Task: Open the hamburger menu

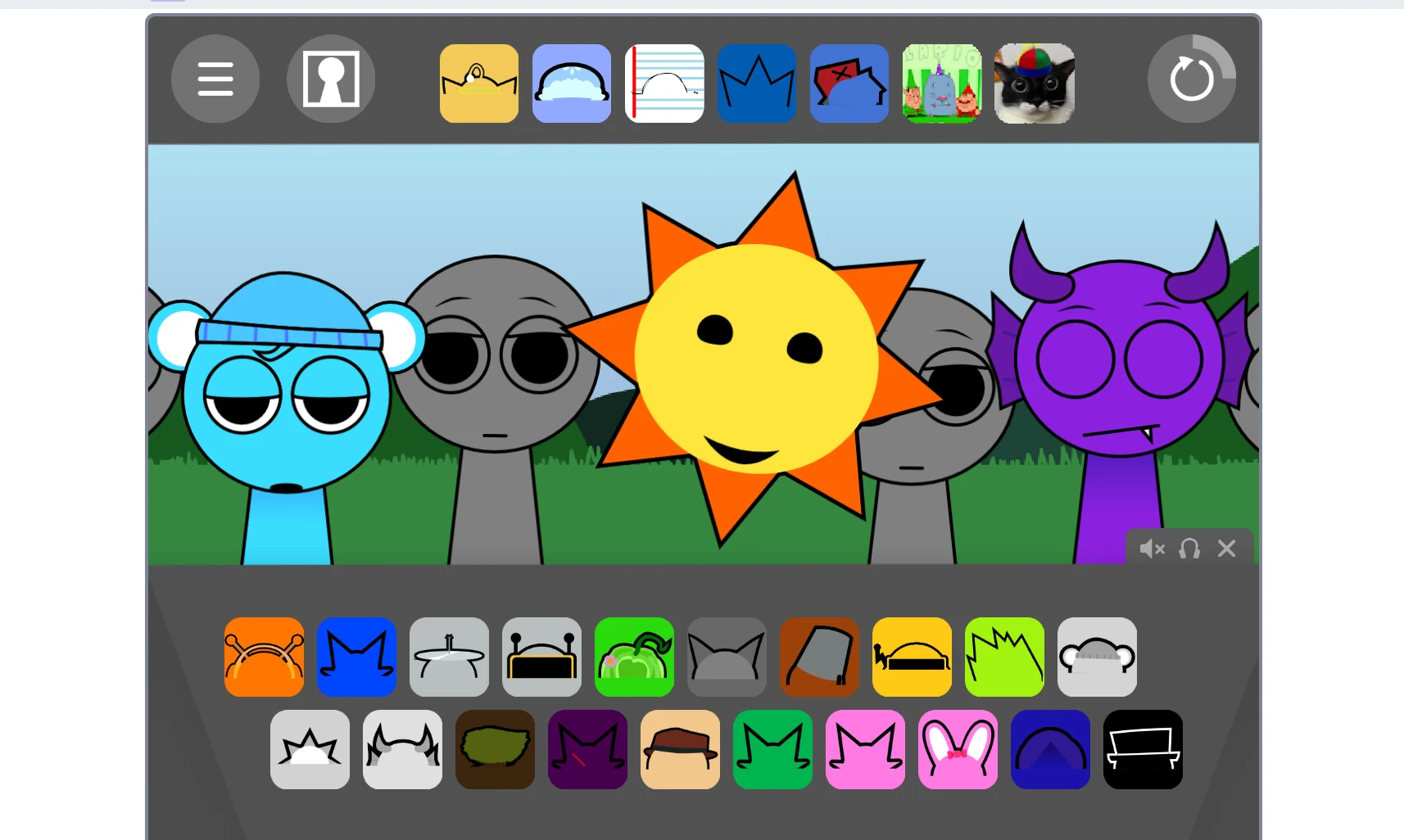Action: (215, 79)
